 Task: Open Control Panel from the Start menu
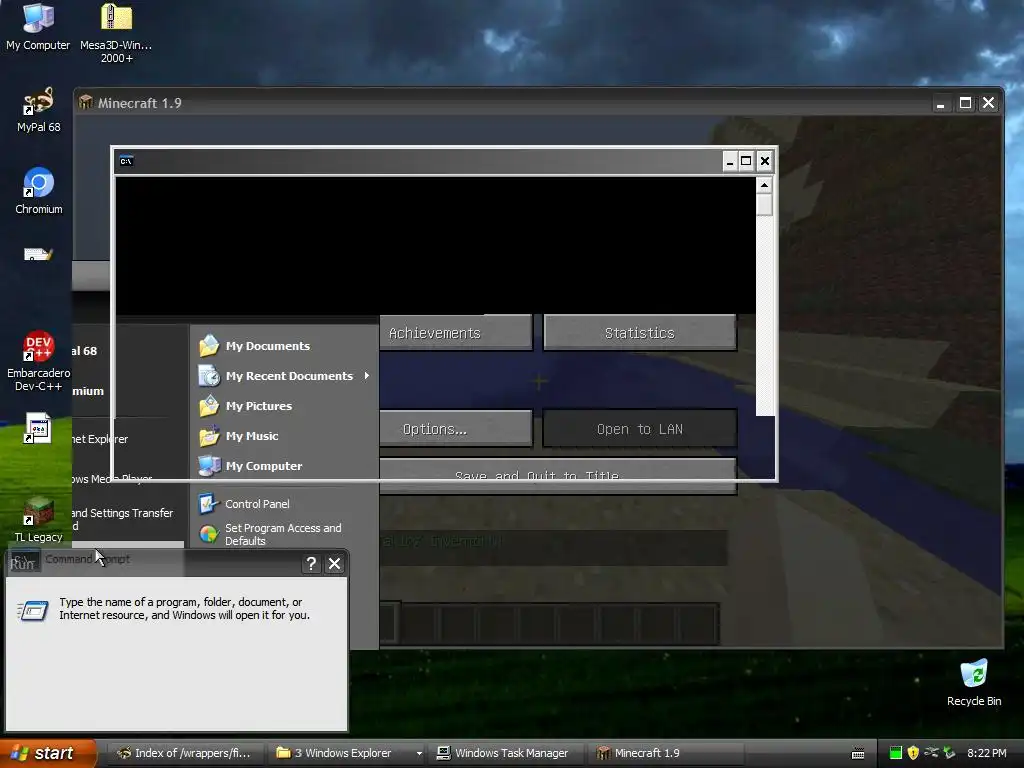[x=257, y=504]
